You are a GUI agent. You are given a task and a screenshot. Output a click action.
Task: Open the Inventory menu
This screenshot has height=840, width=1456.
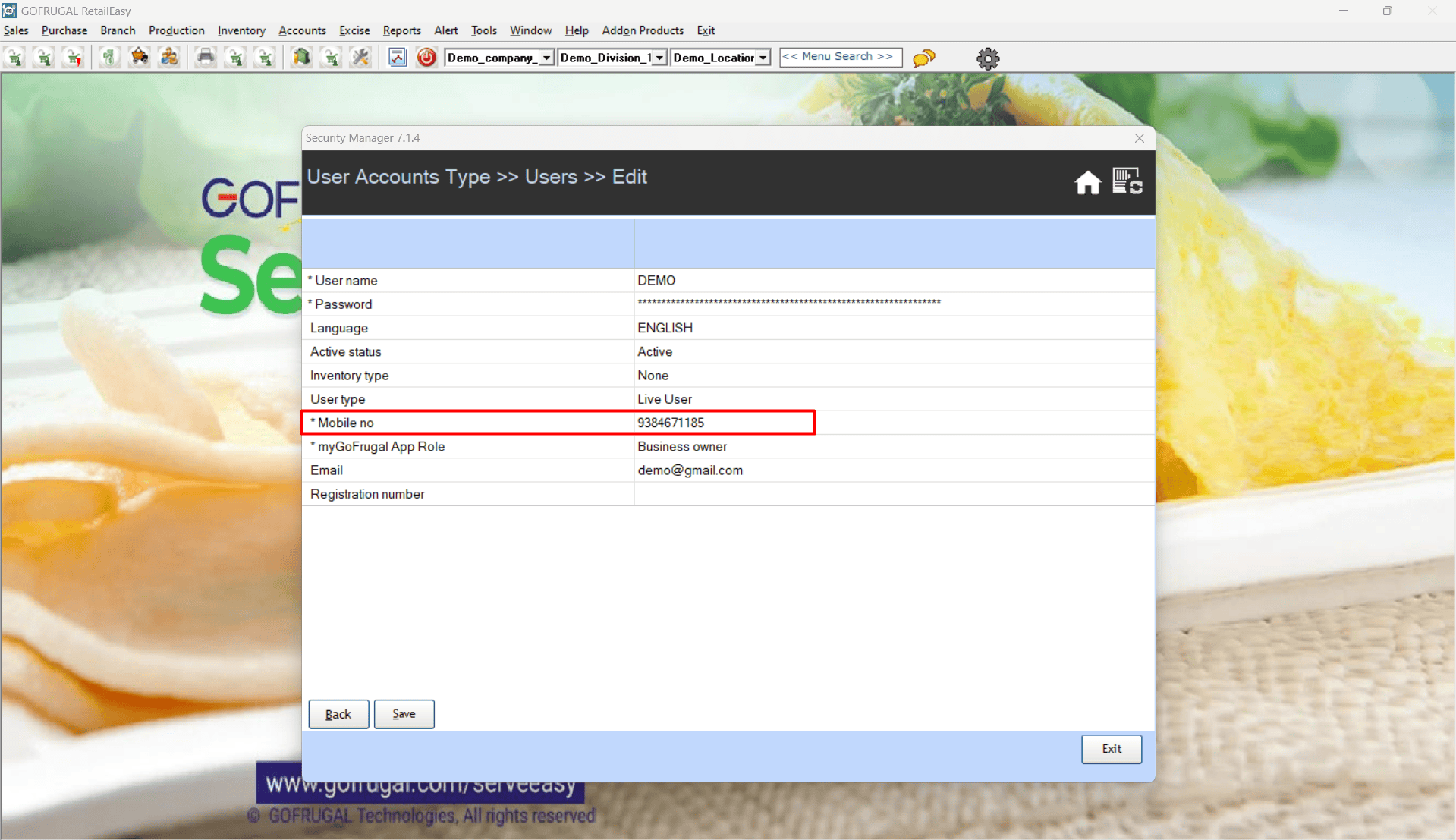click(x=241, y=30)
